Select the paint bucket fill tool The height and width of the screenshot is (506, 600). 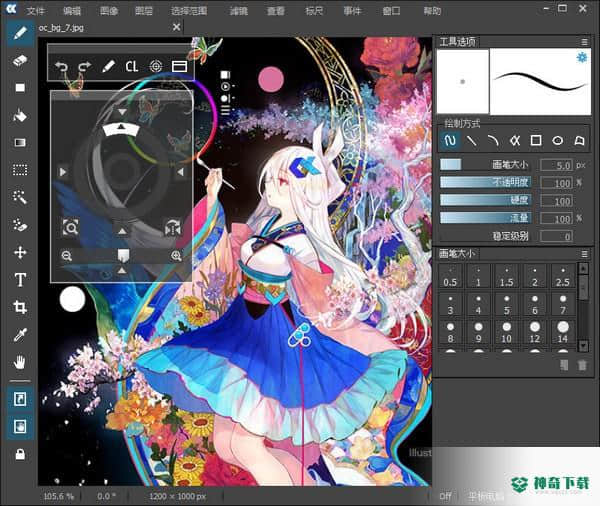coord(20,115)
